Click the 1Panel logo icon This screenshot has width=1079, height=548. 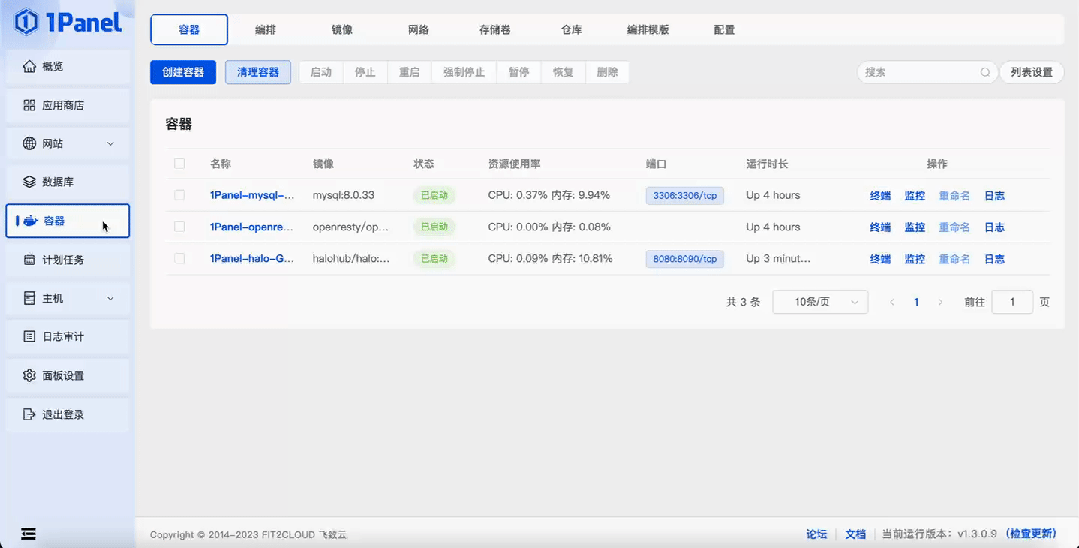point(25,22)
